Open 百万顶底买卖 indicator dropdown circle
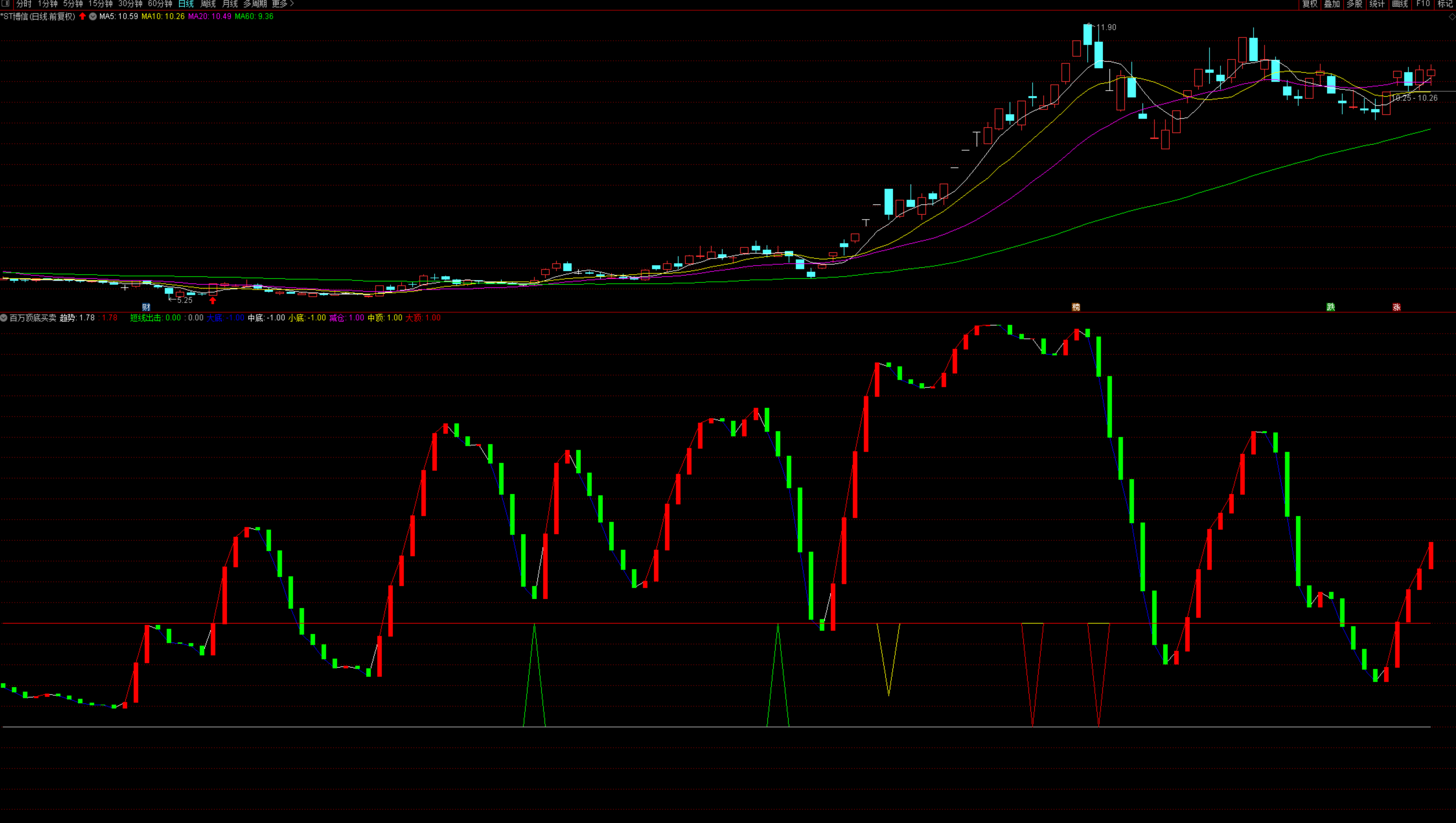 click(x=4, y=318)
